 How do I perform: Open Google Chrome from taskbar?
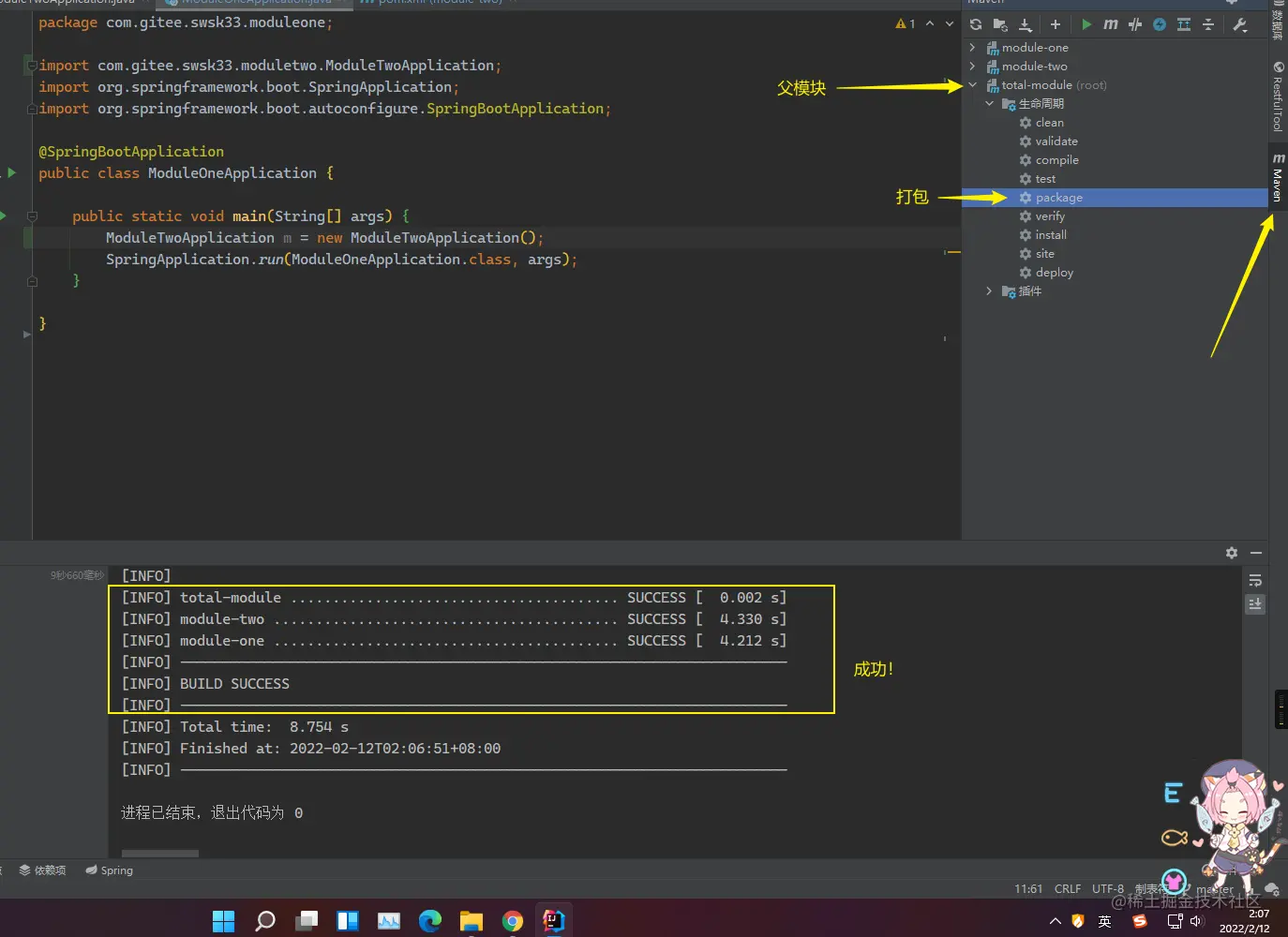point(512,921)
